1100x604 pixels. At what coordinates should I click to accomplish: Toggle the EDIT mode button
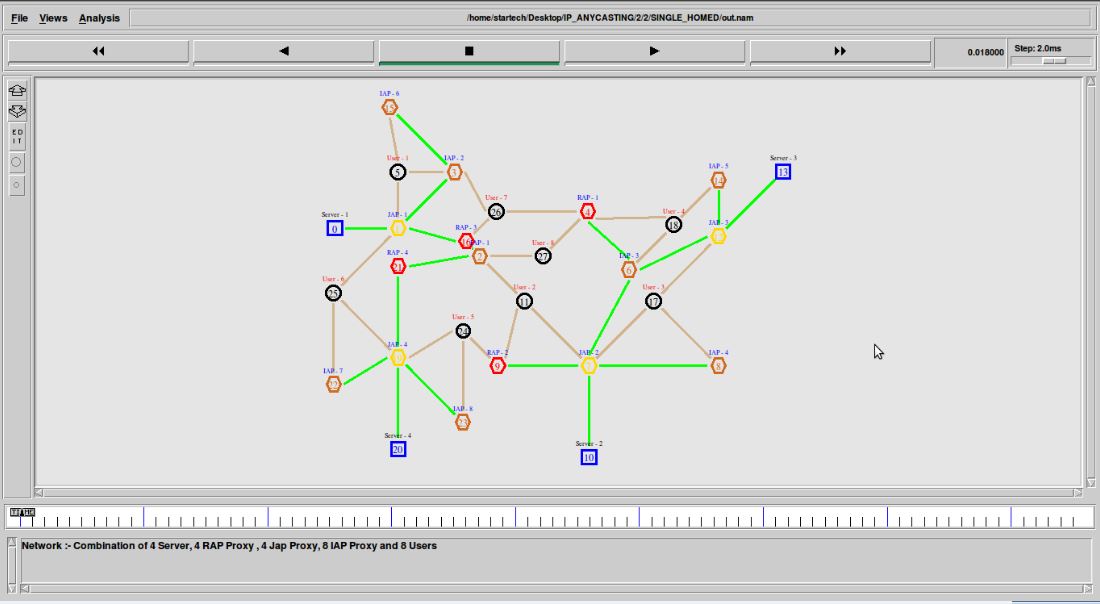click(17, 136)
